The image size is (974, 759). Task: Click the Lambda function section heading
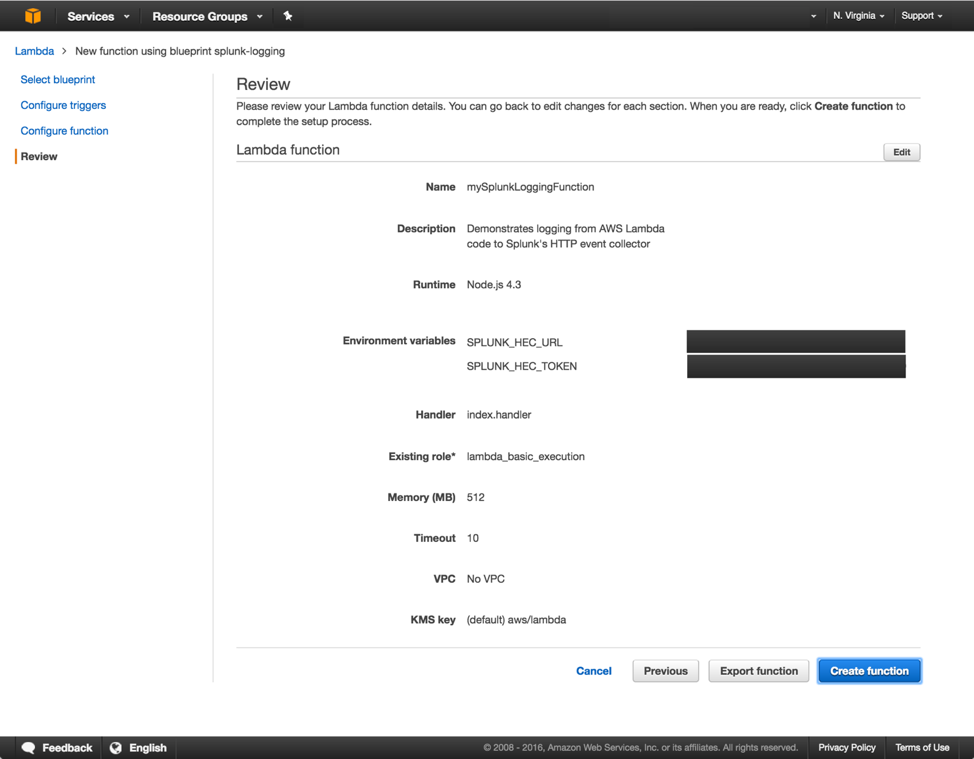[x=288, y=150]
